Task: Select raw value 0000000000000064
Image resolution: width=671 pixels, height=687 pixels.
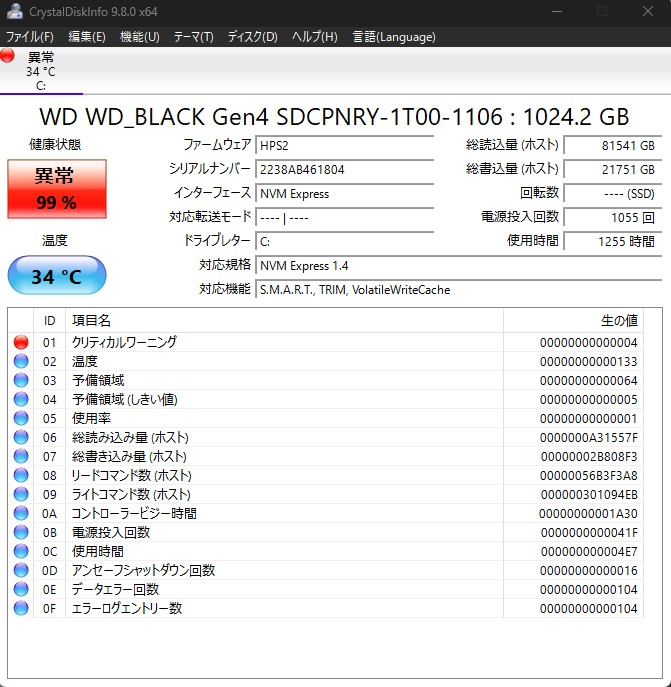Action: 588,380
